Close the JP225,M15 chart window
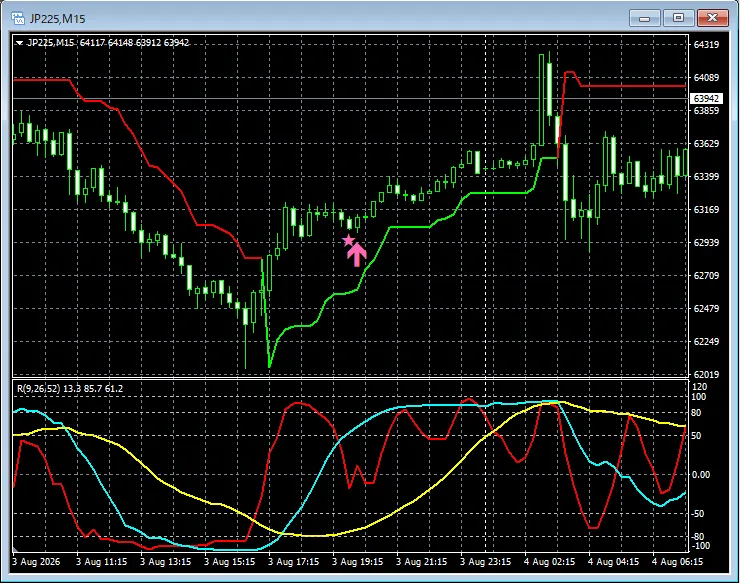 (x=713, y=18)
